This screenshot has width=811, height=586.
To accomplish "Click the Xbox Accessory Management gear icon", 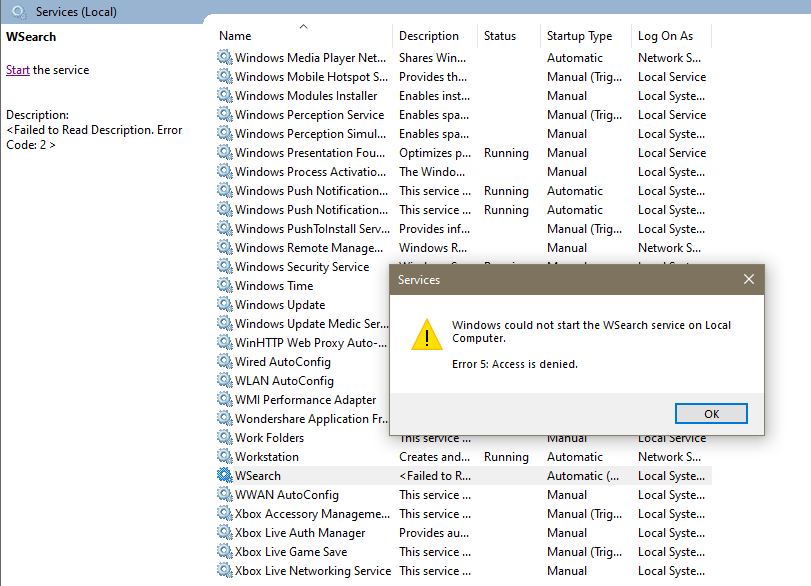I will coord(224,513).
